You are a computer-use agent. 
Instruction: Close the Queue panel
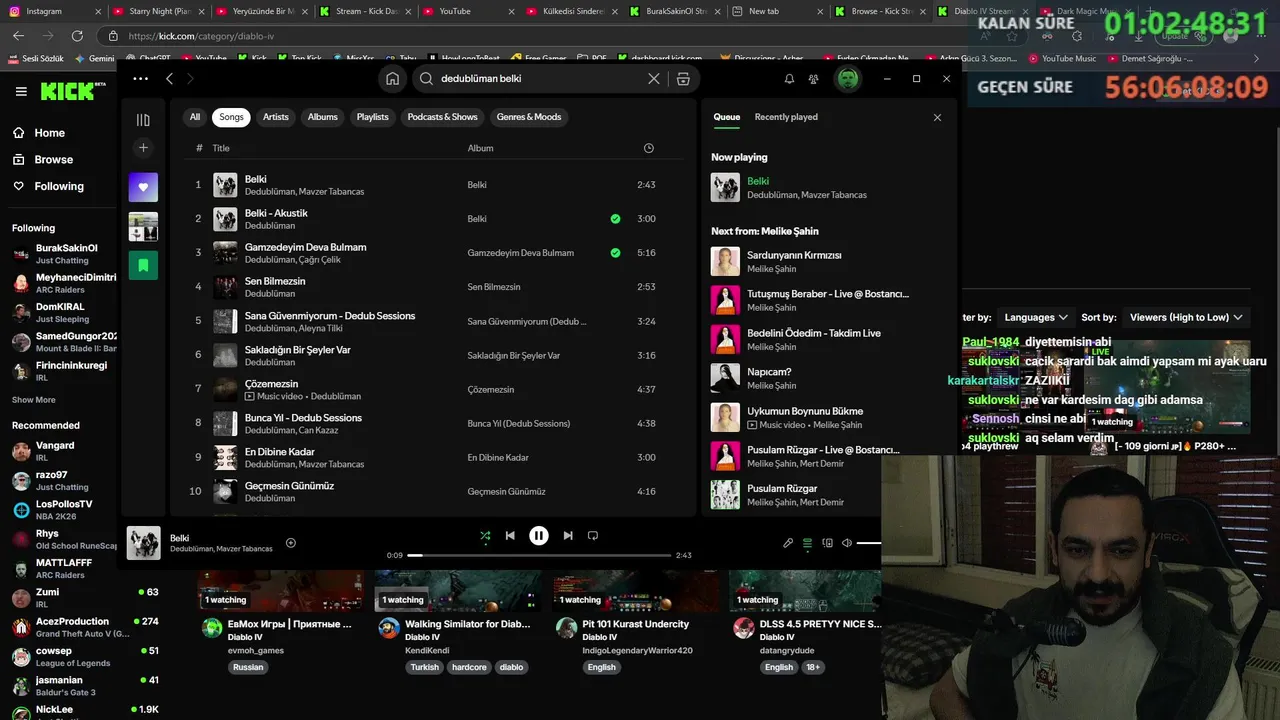(937, 118)
